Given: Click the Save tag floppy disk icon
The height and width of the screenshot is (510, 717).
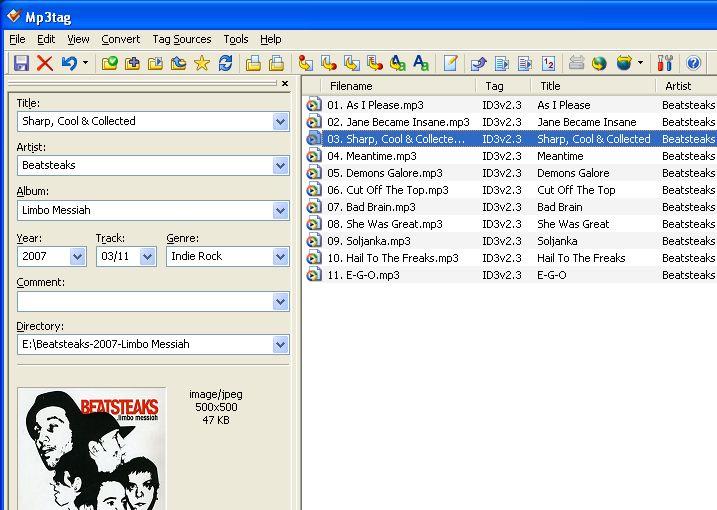Looking at the screenshot, I should pos(21,63).
